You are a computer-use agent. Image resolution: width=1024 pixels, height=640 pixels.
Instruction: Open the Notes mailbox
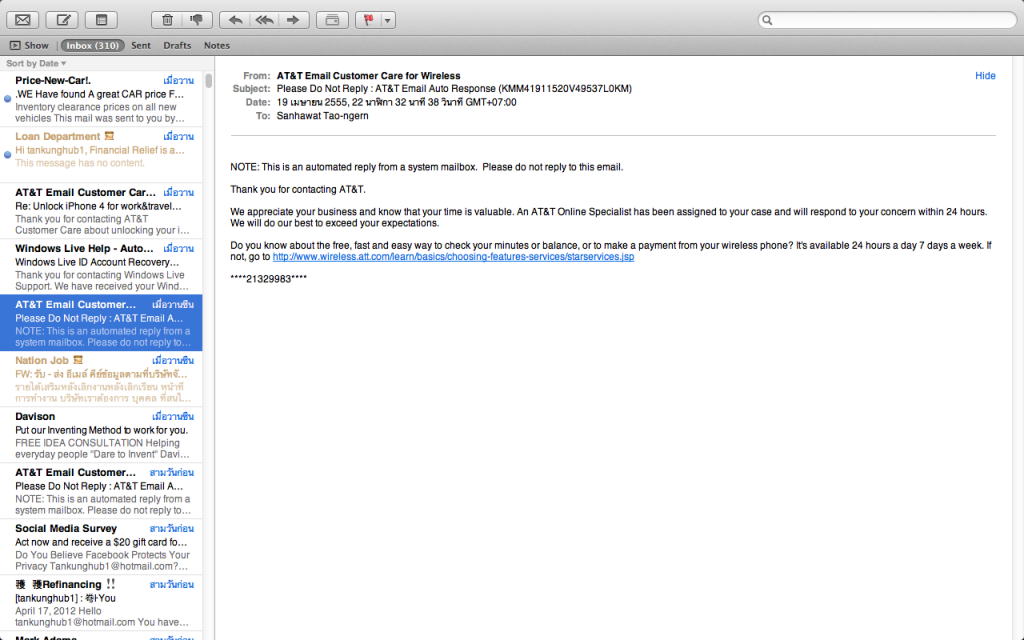point(216,45)
